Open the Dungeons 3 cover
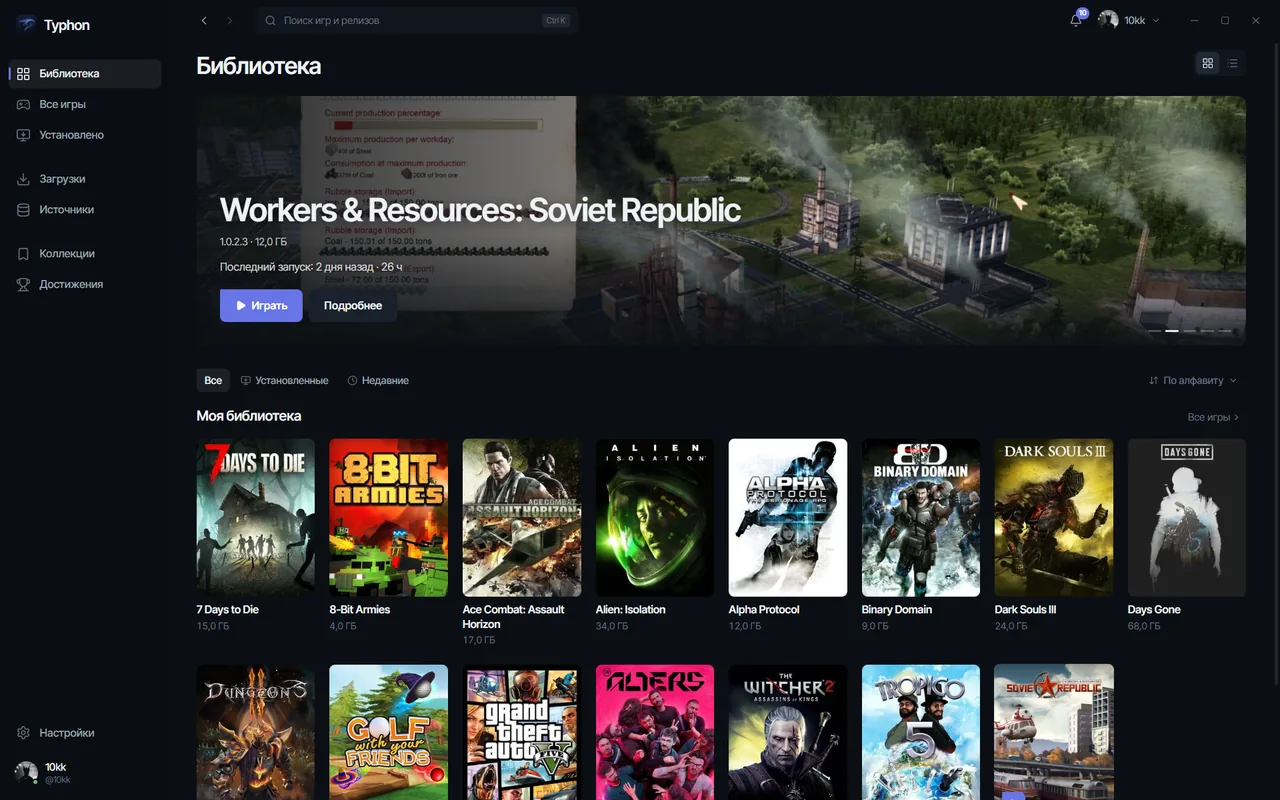The image size is (1280, 800). click(256, 732)
